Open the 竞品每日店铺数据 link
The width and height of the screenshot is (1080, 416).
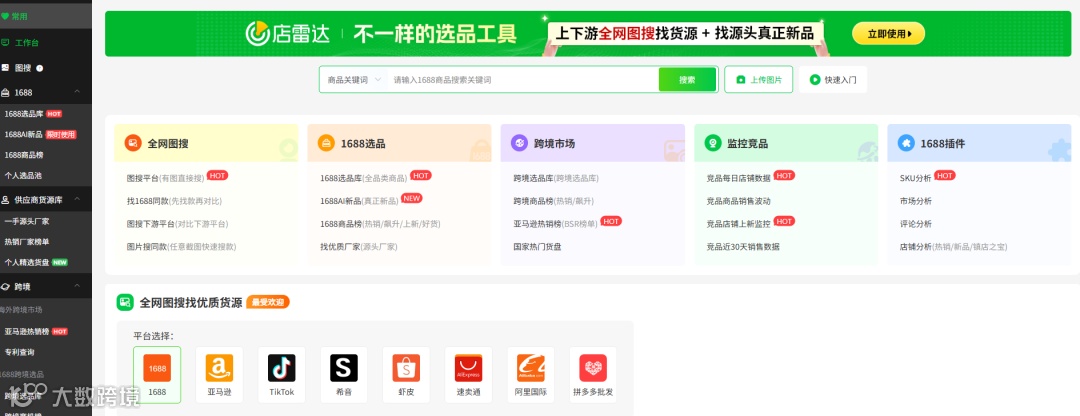pos(738,178)
